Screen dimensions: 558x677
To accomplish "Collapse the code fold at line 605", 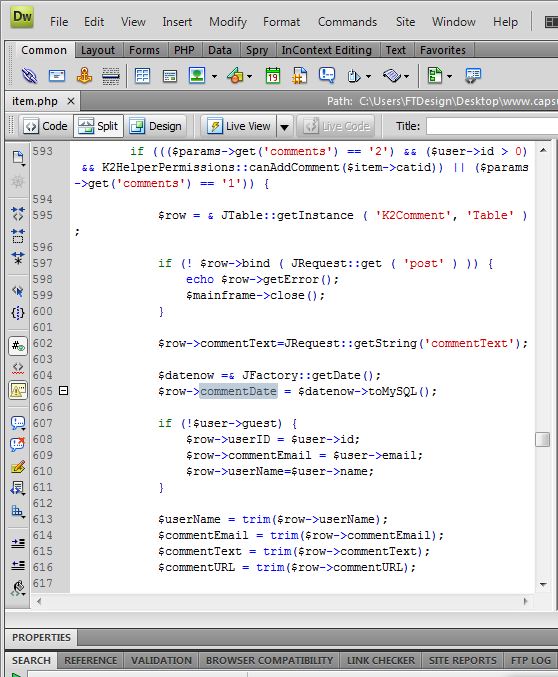I will tap(63, 391).
